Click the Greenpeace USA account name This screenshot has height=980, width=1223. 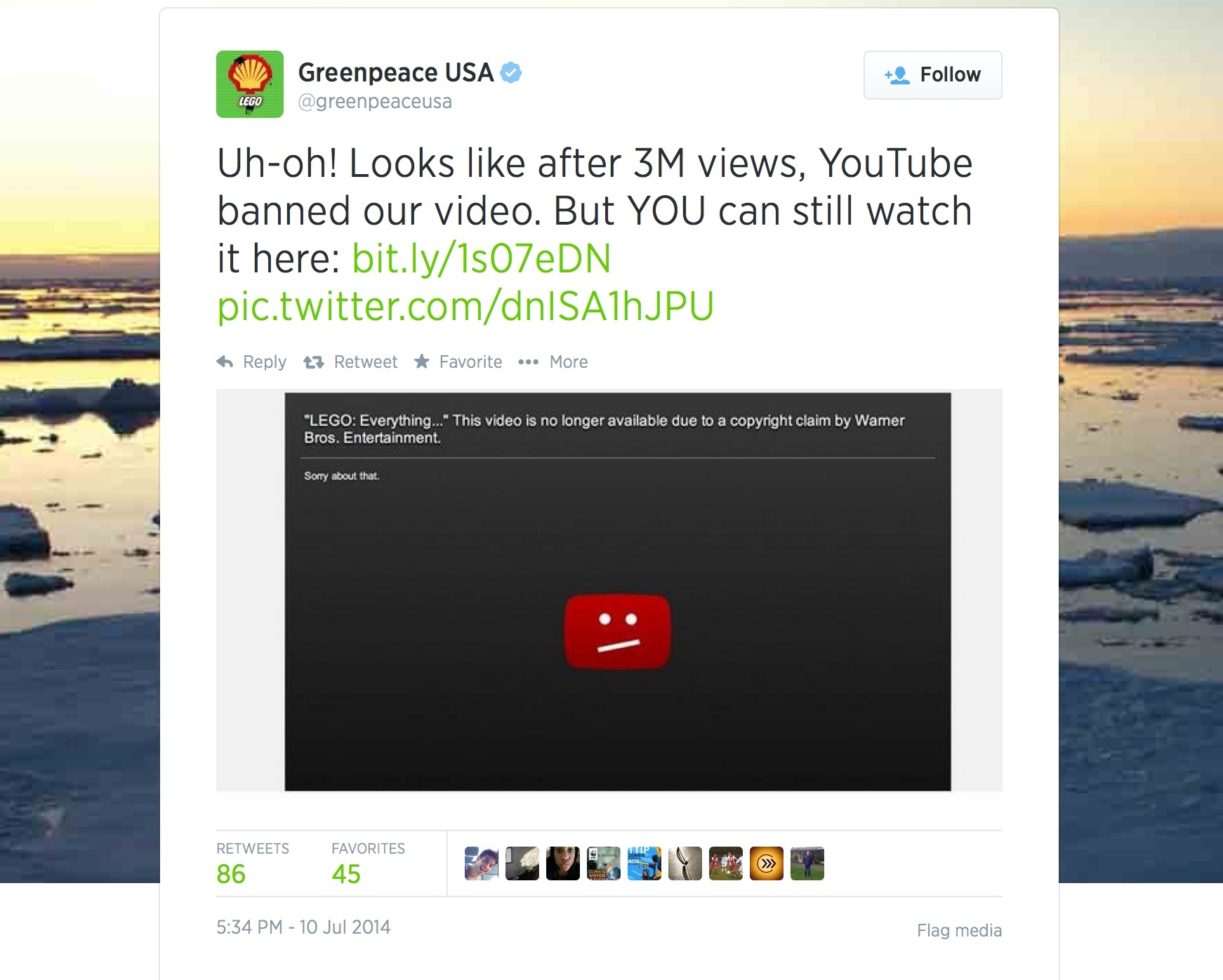(x=396, y=72)
